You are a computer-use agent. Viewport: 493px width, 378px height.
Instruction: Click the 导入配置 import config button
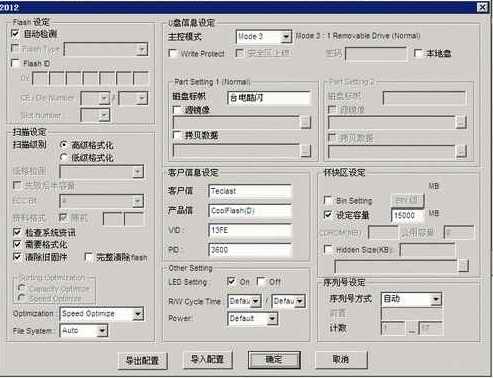pyautogui.click(x=207, y=359)
